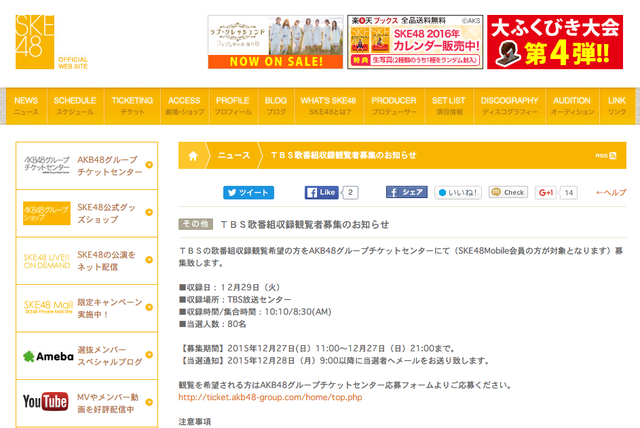Click the text 当選人数：80名

tap(213, 324)
